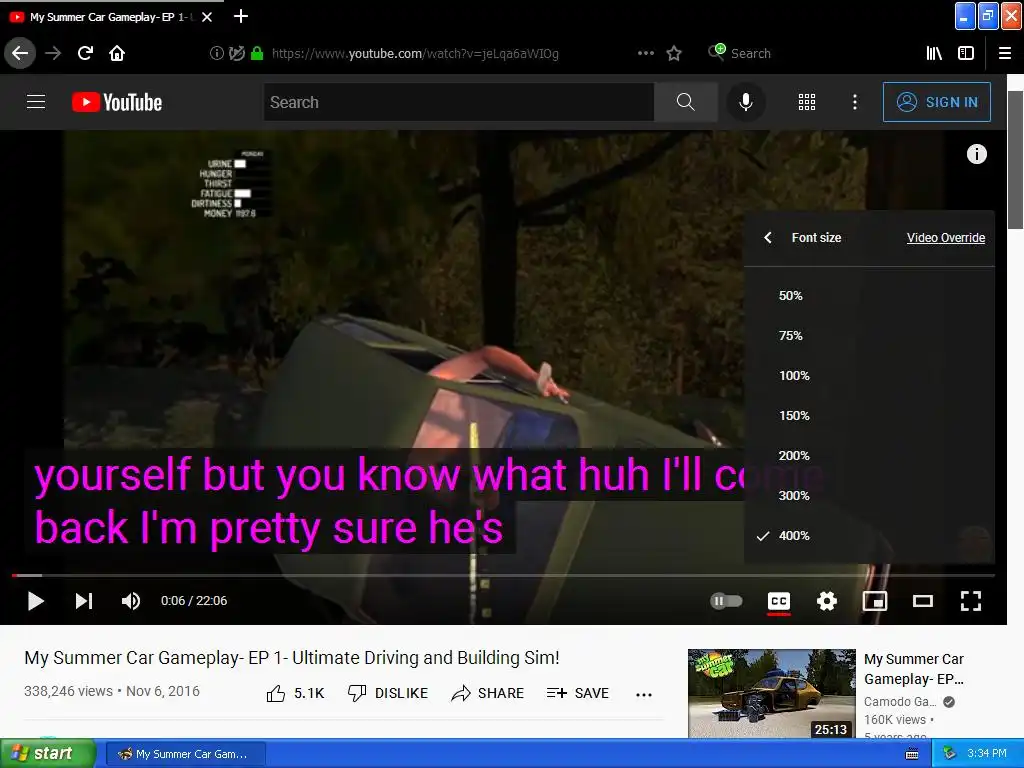Select 150% font size
The width and height of the screenshot is (1024, 768).
(x=869, y=415)
